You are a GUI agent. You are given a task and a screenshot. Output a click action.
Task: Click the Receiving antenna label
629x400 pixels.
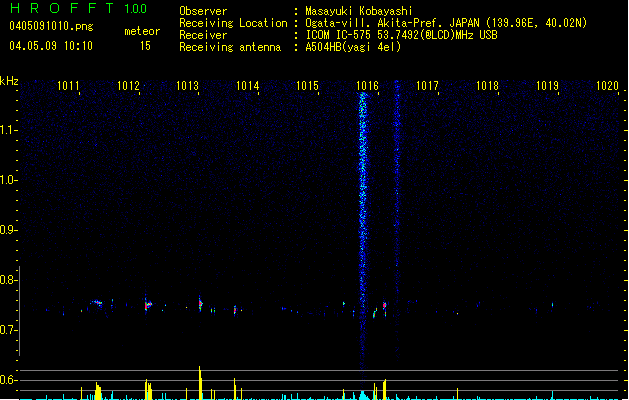click(x=230, y=47)
